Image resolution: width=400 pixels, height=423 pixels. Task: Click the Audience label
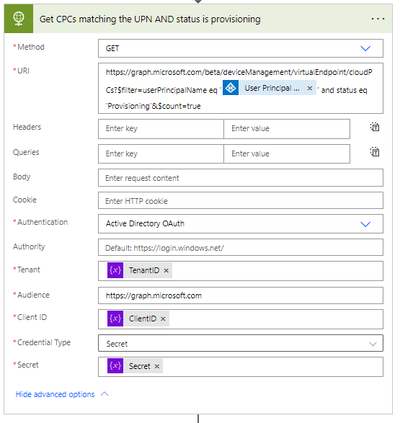click(x=33, y=295)
